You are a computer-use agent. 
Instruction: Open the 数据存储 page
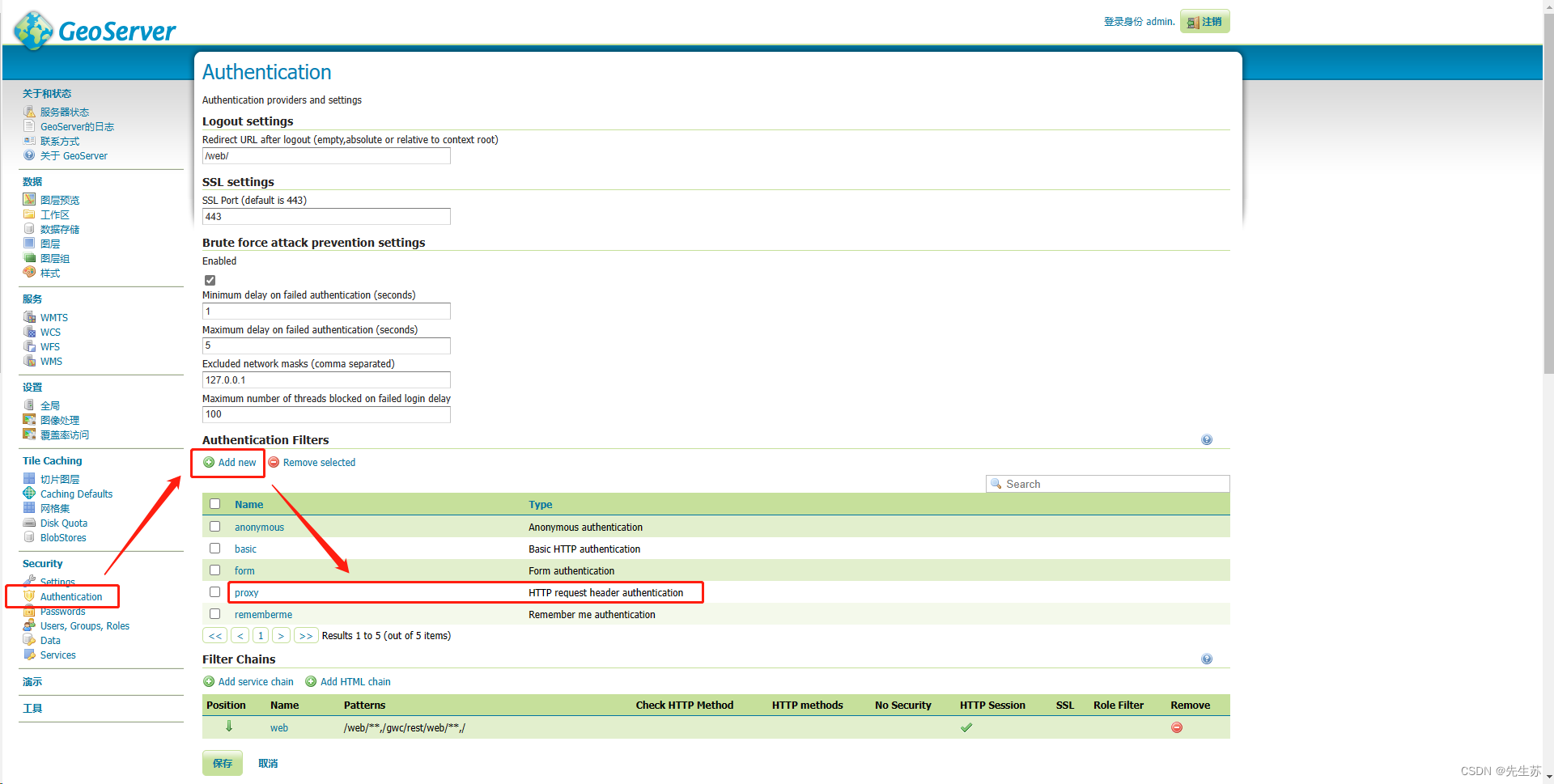pyautogui.click(x=59, y=229)
